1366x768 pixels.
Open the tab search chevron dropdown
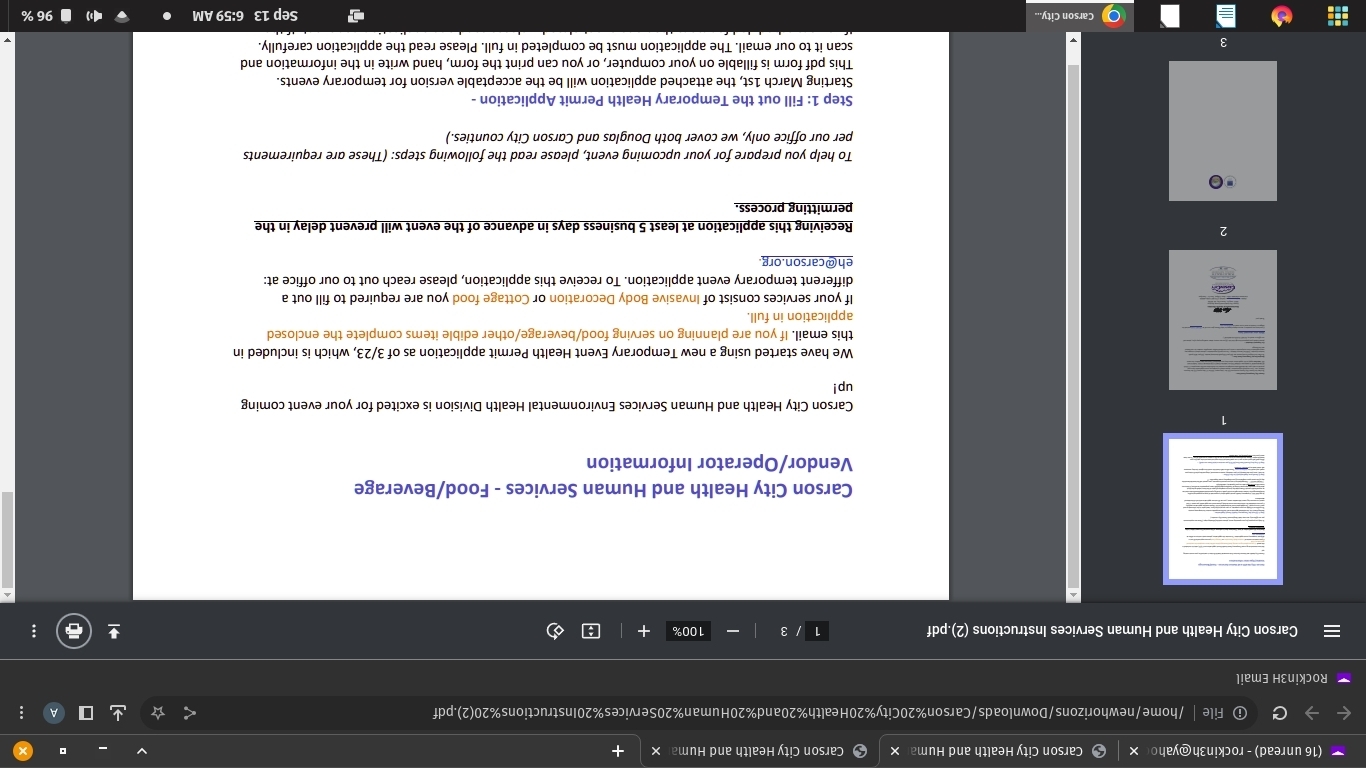coord(142,750)
